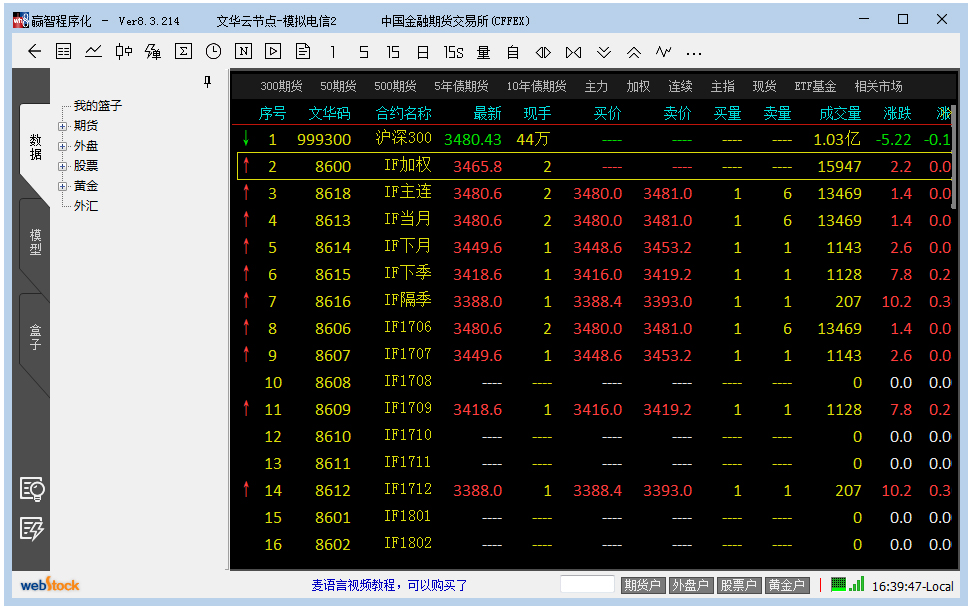This screenshot has height=611, width=972.
Task: Open the 10年债期货 tab
Action: (x=536, y=86)
